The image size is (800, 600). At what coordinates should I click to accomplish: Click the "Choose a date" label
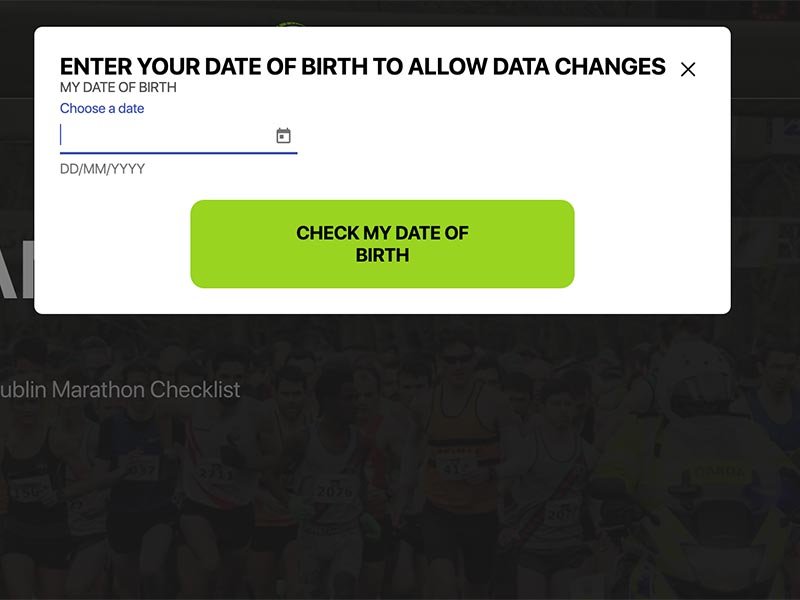[x=102, y=108]
